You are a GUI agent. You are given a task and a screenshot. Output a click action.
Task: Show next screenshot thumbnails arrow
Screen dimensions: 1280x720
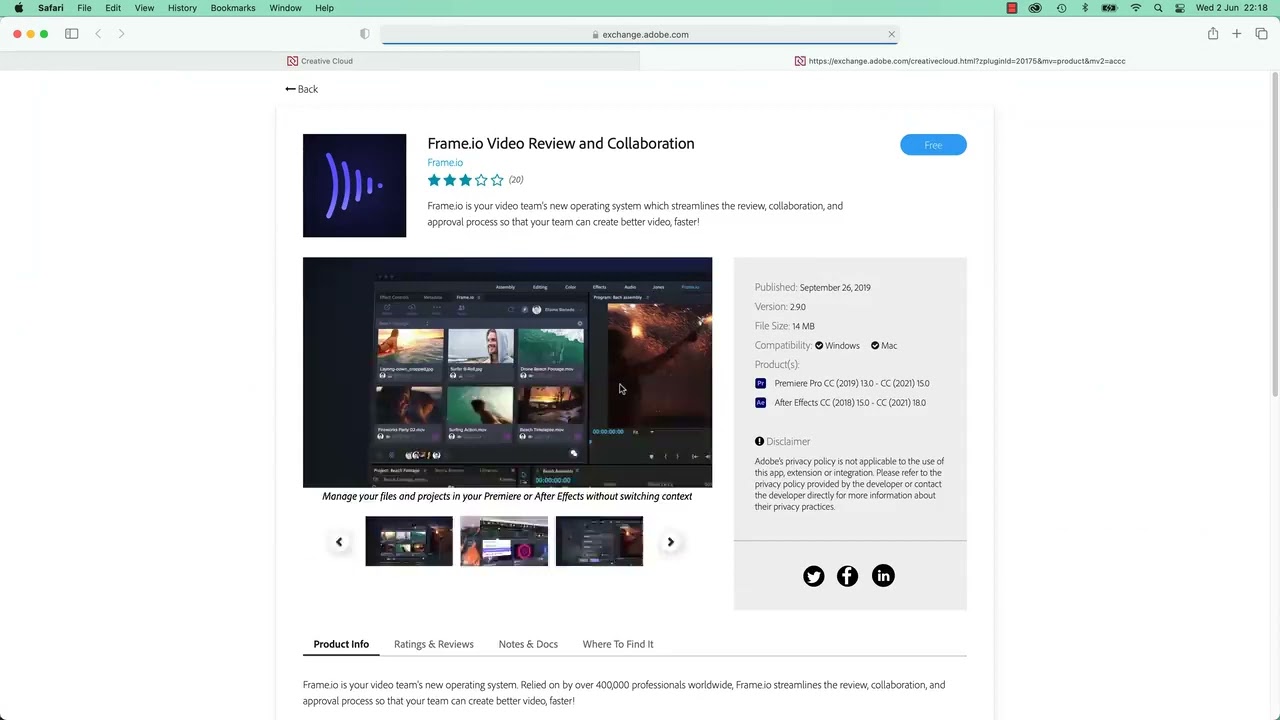click(671, 542)
